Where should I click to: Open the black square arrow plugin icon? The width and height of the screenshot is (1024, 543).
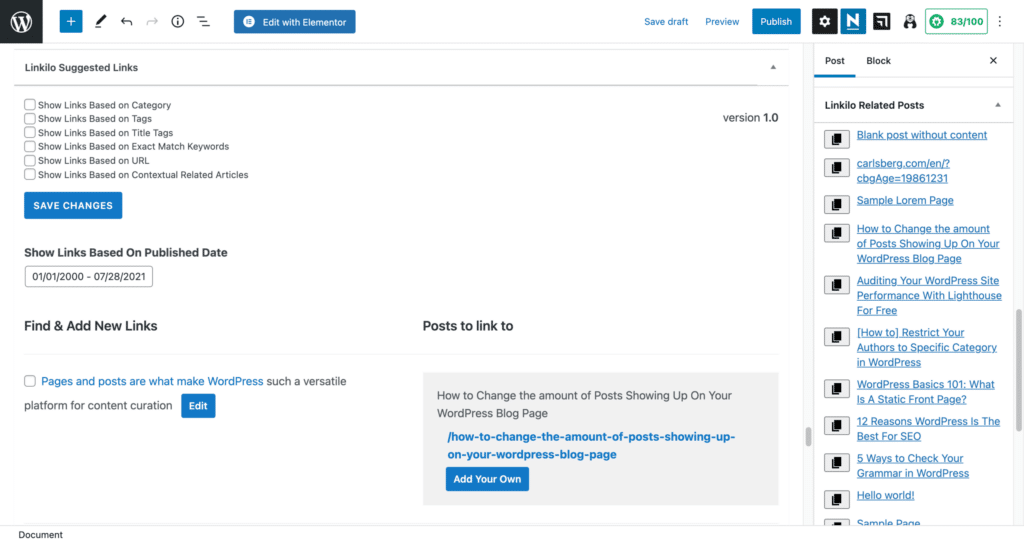coord(882,22)
